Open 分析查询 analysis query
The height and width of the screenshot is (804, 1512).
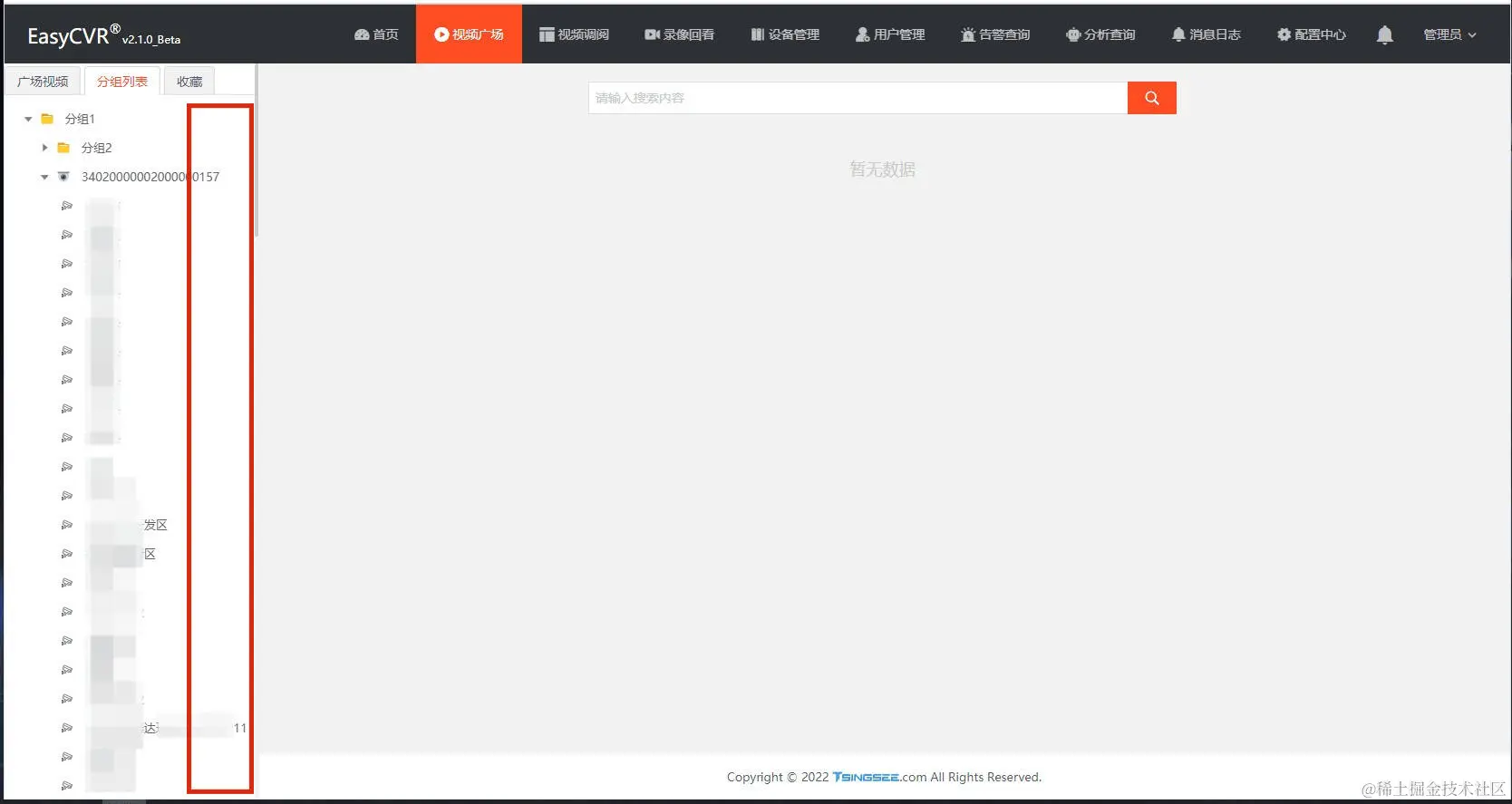coord(1100,34)
